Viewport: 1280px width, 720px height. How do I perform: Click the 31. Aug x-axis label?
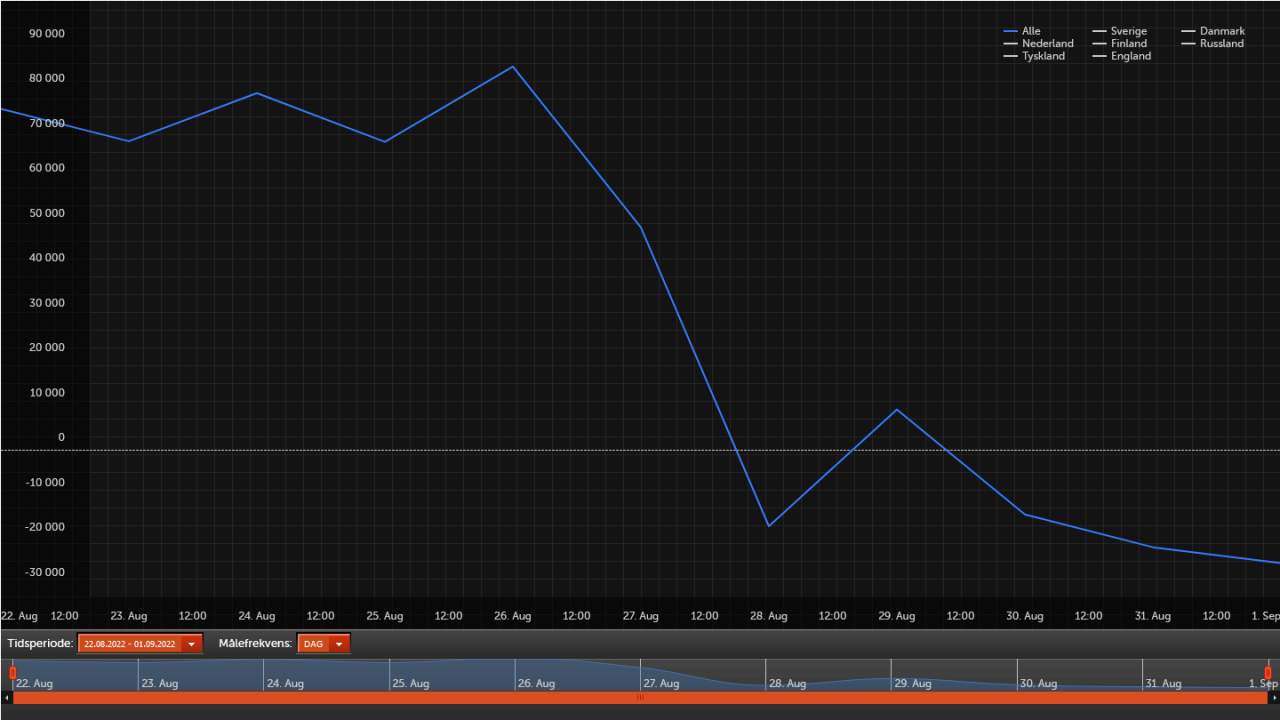[1153, 616]
